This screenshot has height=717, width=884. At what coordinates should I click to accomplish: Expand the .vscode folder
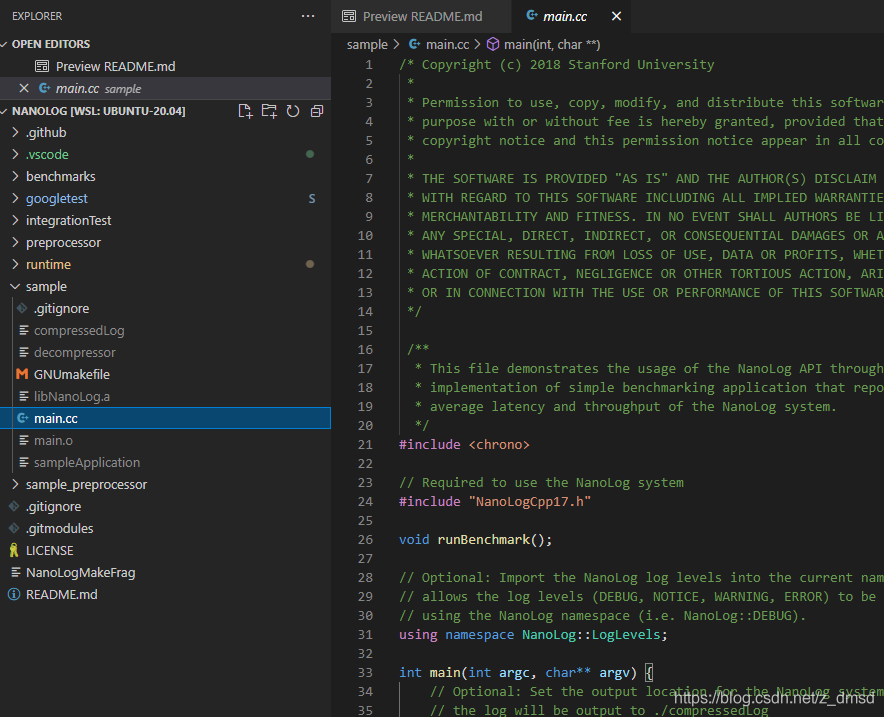click(15, 154)
